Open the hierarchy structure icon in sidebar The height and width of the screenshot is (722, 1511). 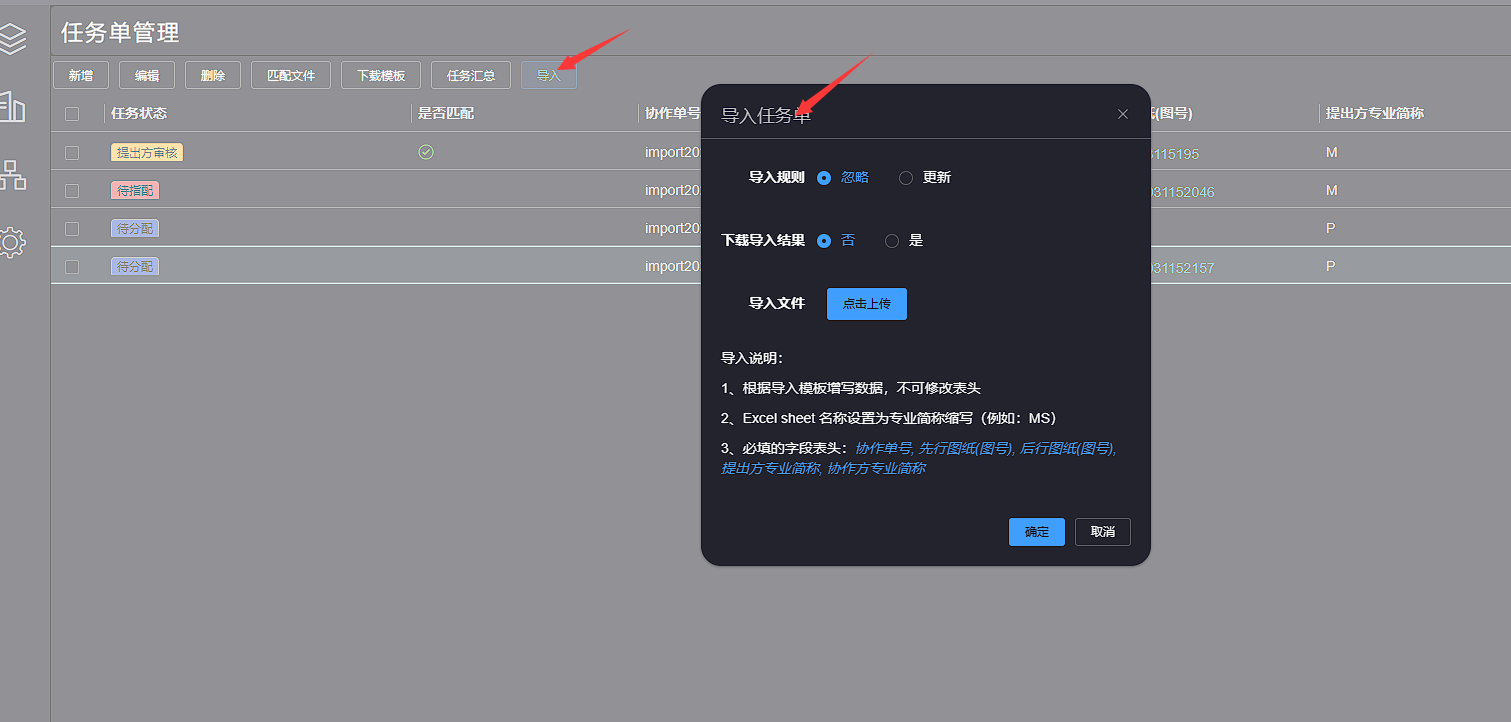[x=12, y=175]
